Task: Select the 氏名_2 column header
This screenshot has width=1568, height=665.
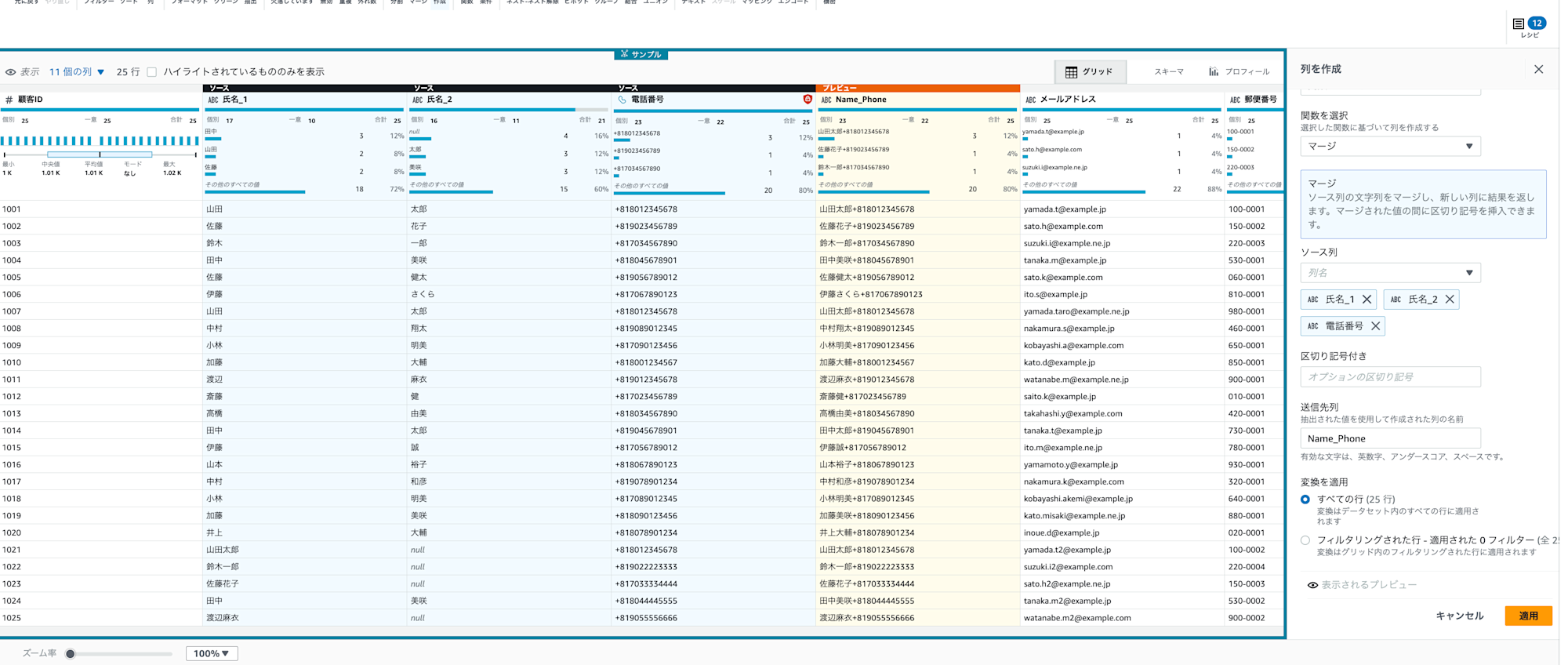Action: pyautogui.click(x=510, y=100)
